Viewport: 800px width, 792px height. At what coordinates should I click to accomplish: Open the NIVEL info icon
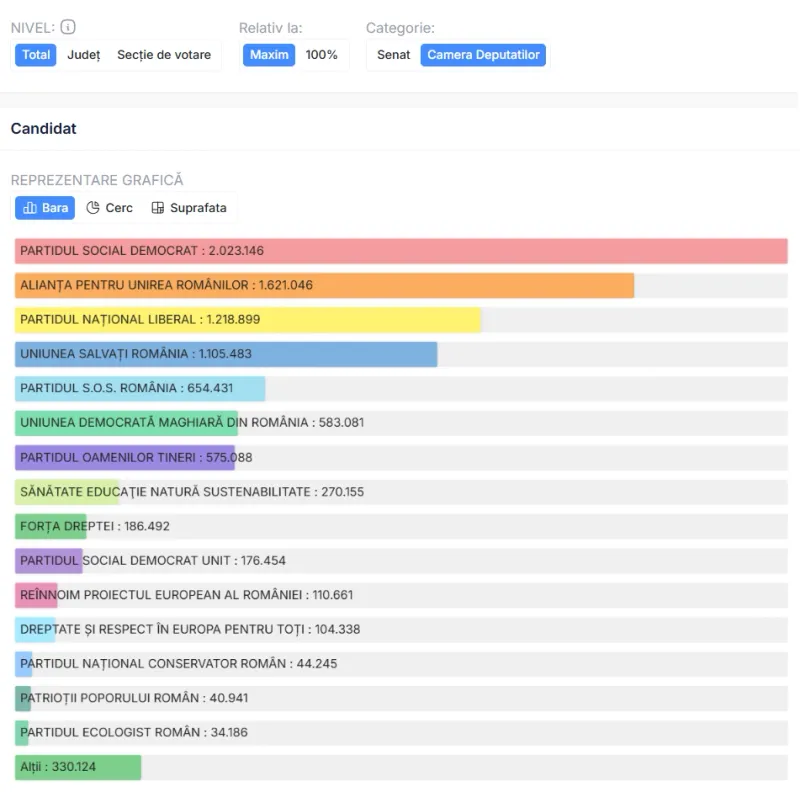point(68,27)
